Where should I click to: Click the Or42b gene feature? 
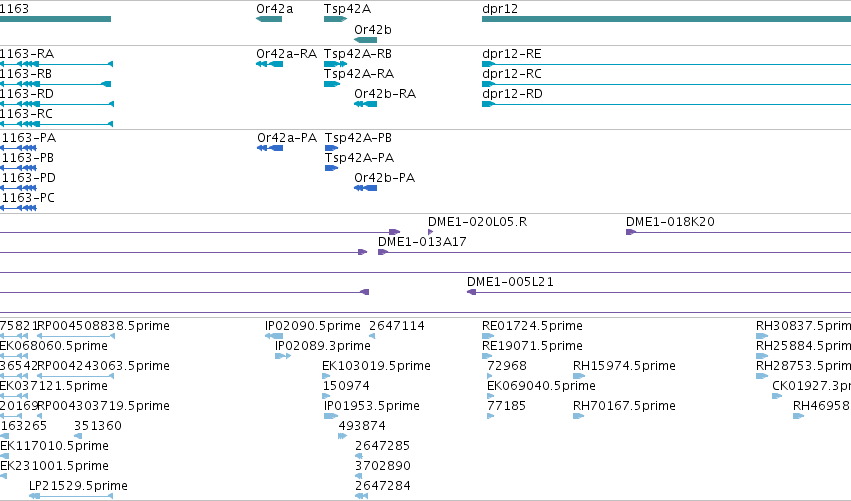tap(365, 40)
